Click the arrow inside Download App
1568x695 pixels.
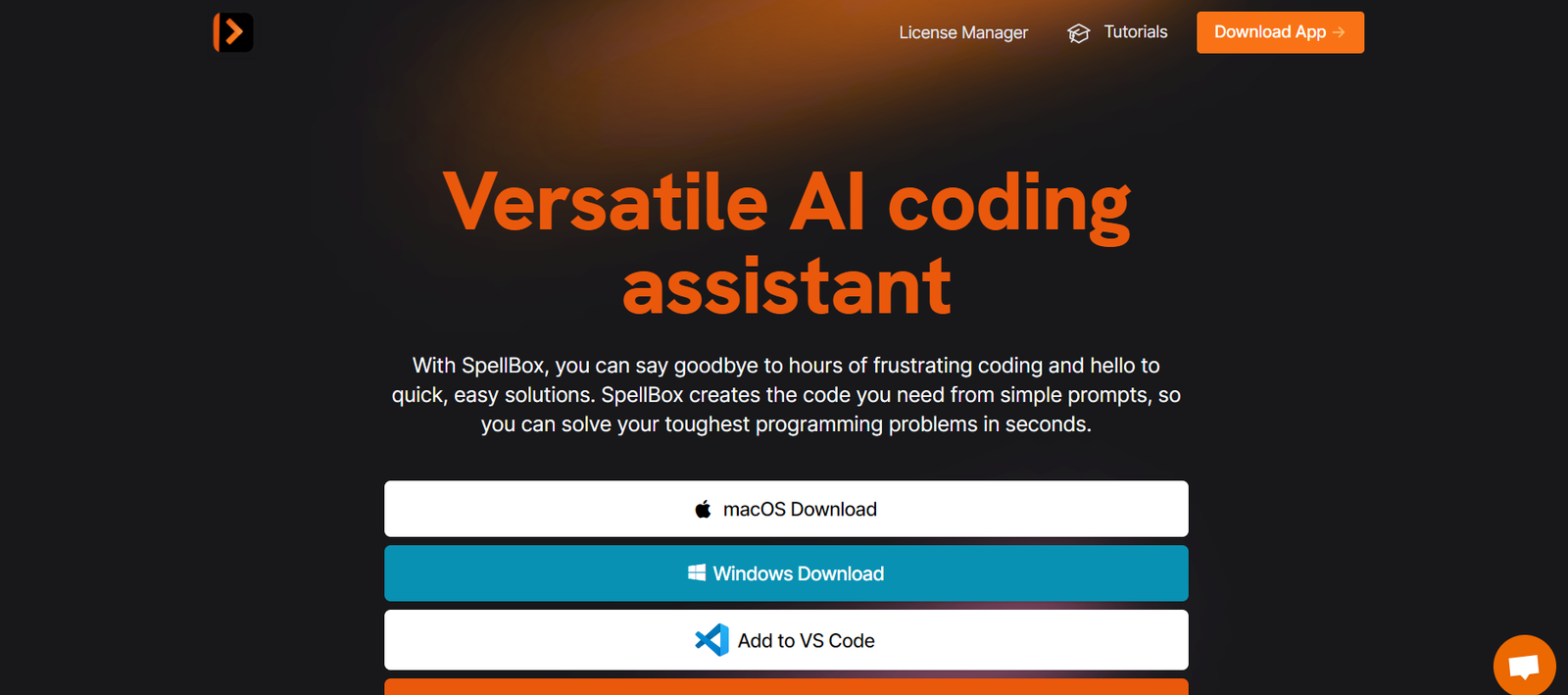click(1339, 32)
